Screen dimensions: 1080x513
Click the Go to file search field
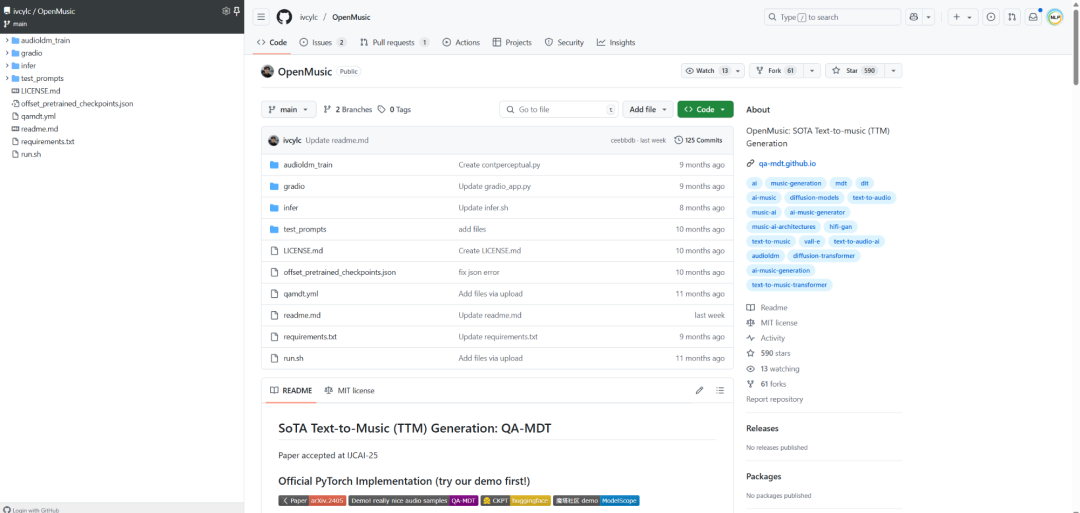point(559,109)
